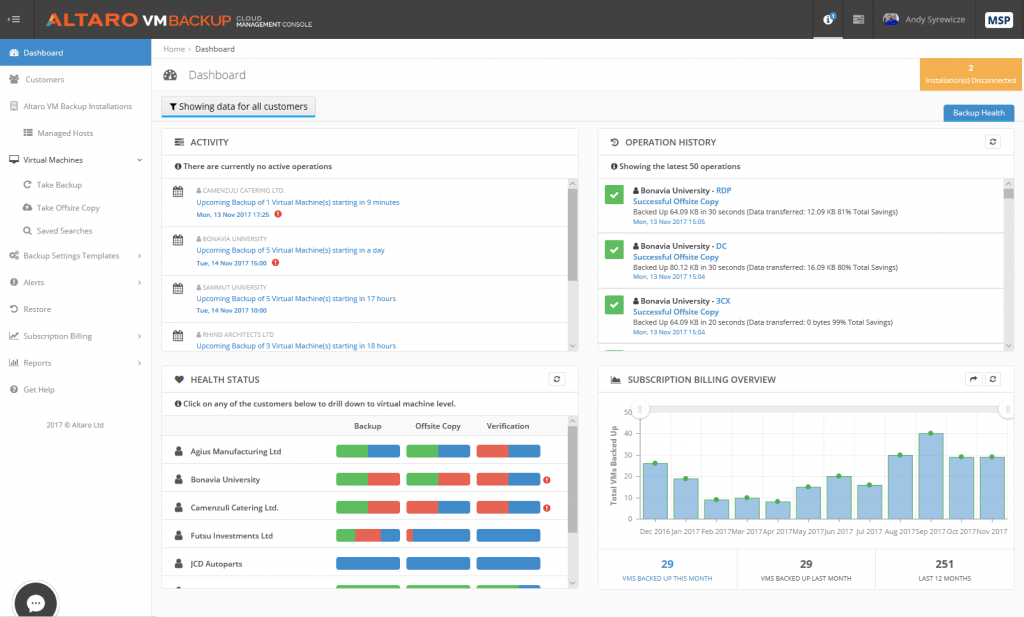Click the user icon beside JCD Autoparts

[x=178, y=563]
